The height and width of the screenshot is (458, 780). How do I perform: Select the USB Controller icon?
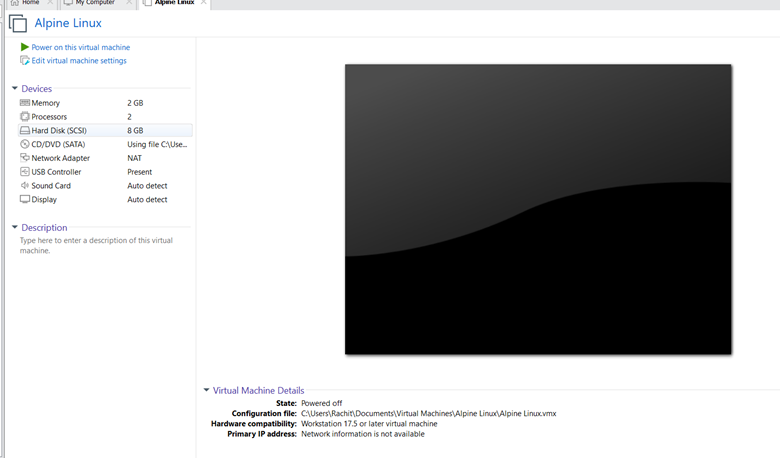25,172
